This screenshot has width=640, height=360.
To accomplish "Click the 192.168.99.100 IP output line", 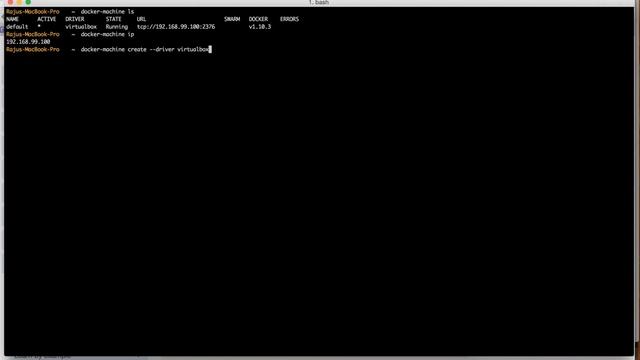I will [x=28, y=42].
